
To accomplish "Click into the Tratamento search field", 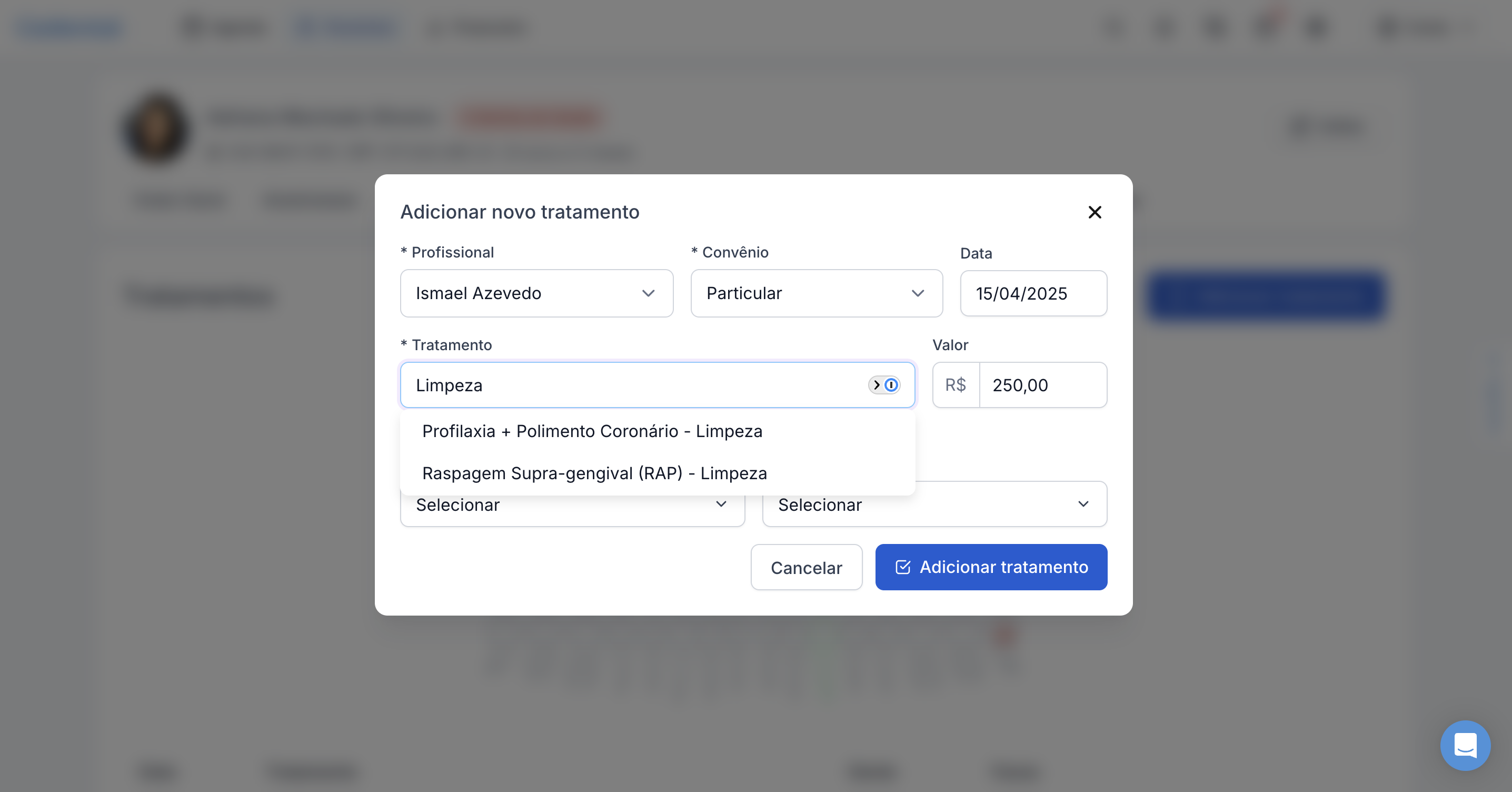I will (x=634, y=385).
